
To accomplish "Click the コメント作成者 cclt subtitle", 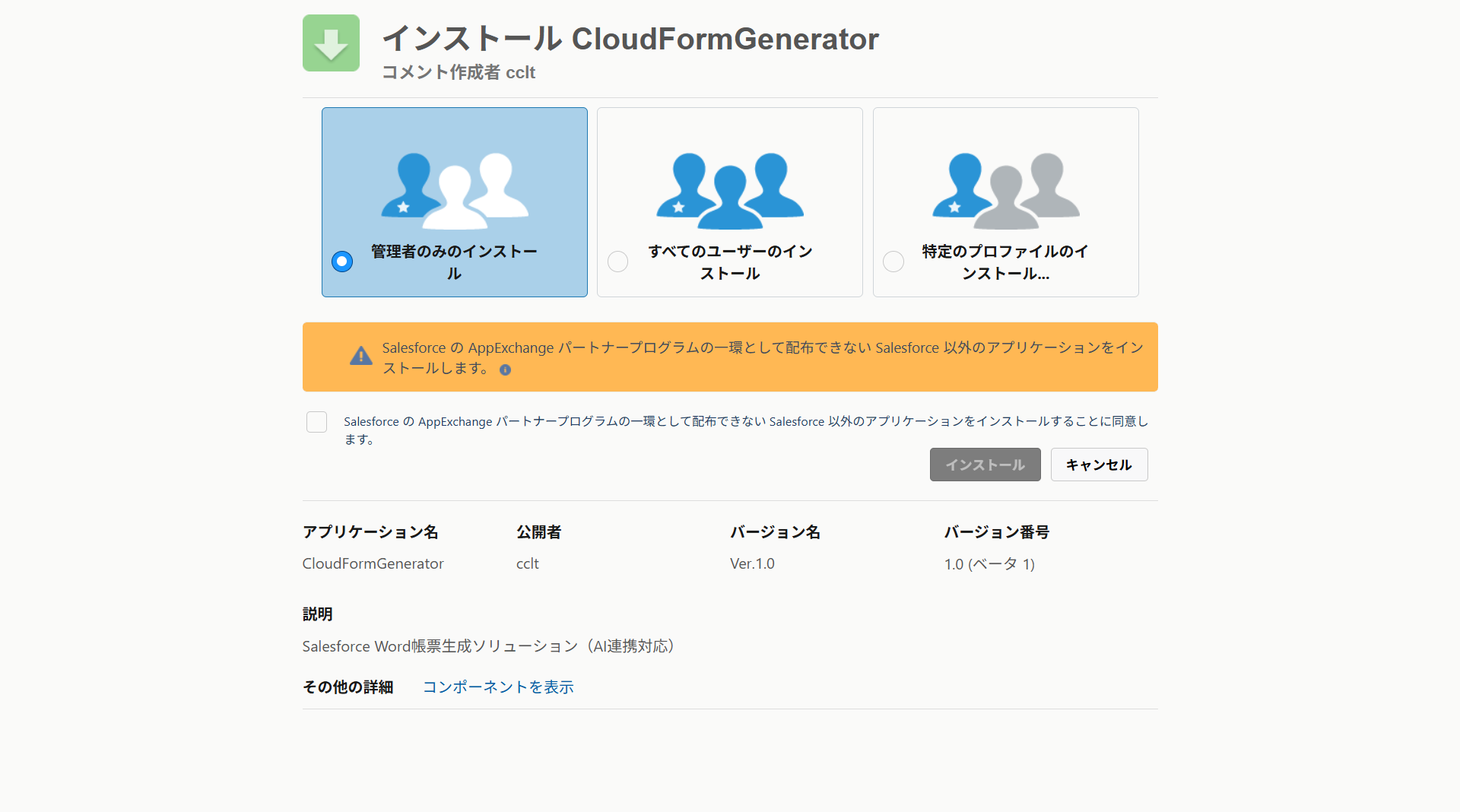I will [459, 72].
